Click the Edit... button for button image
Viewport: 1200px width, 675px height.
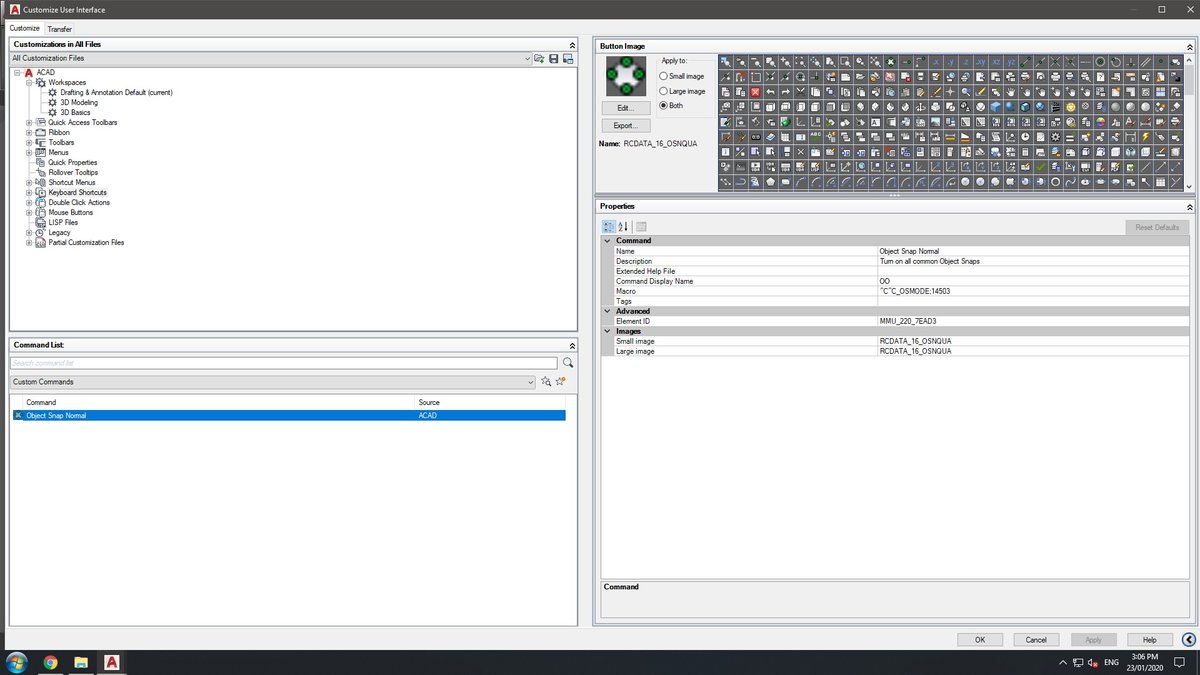click(x=626, y=107)
